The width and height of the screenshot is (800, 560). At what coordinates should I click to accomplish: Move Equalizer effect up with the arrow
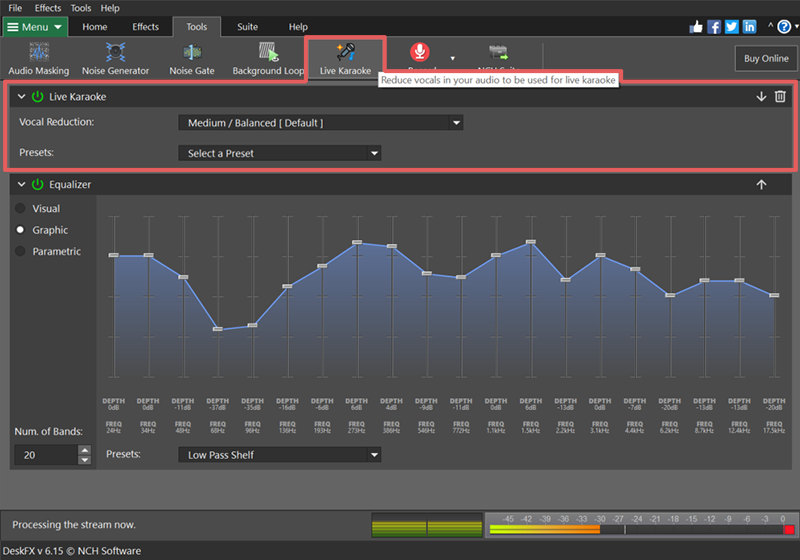coord(761,185)
